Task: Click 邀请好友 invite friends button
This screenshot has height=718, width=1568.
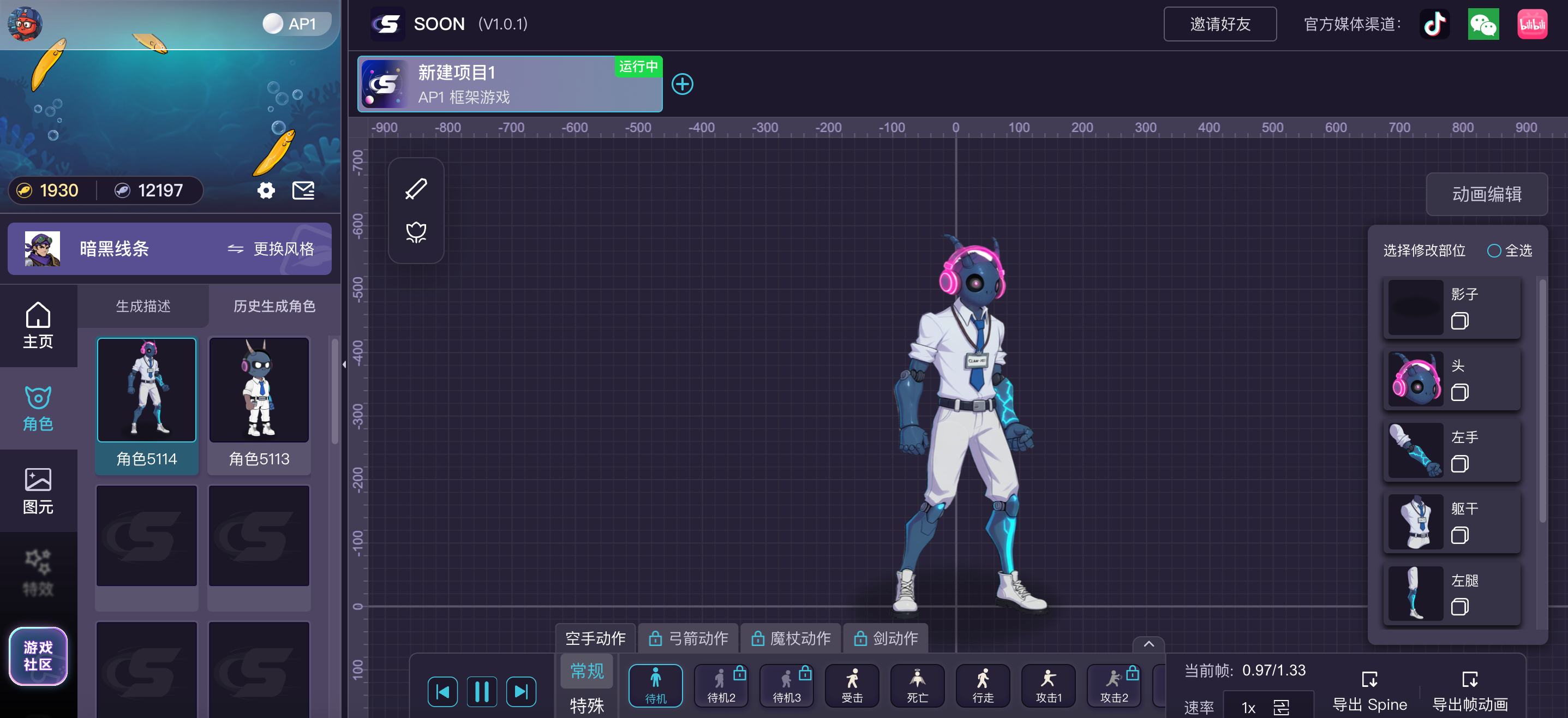Action: pyautogui.click(x=1220, y=25)
